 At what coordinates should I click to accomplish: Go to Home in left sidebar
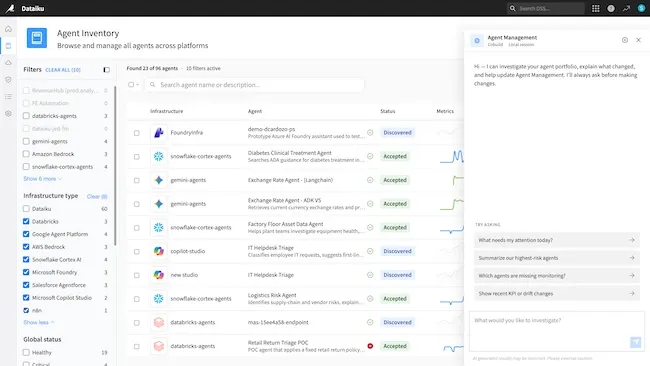tap(8, 29)
